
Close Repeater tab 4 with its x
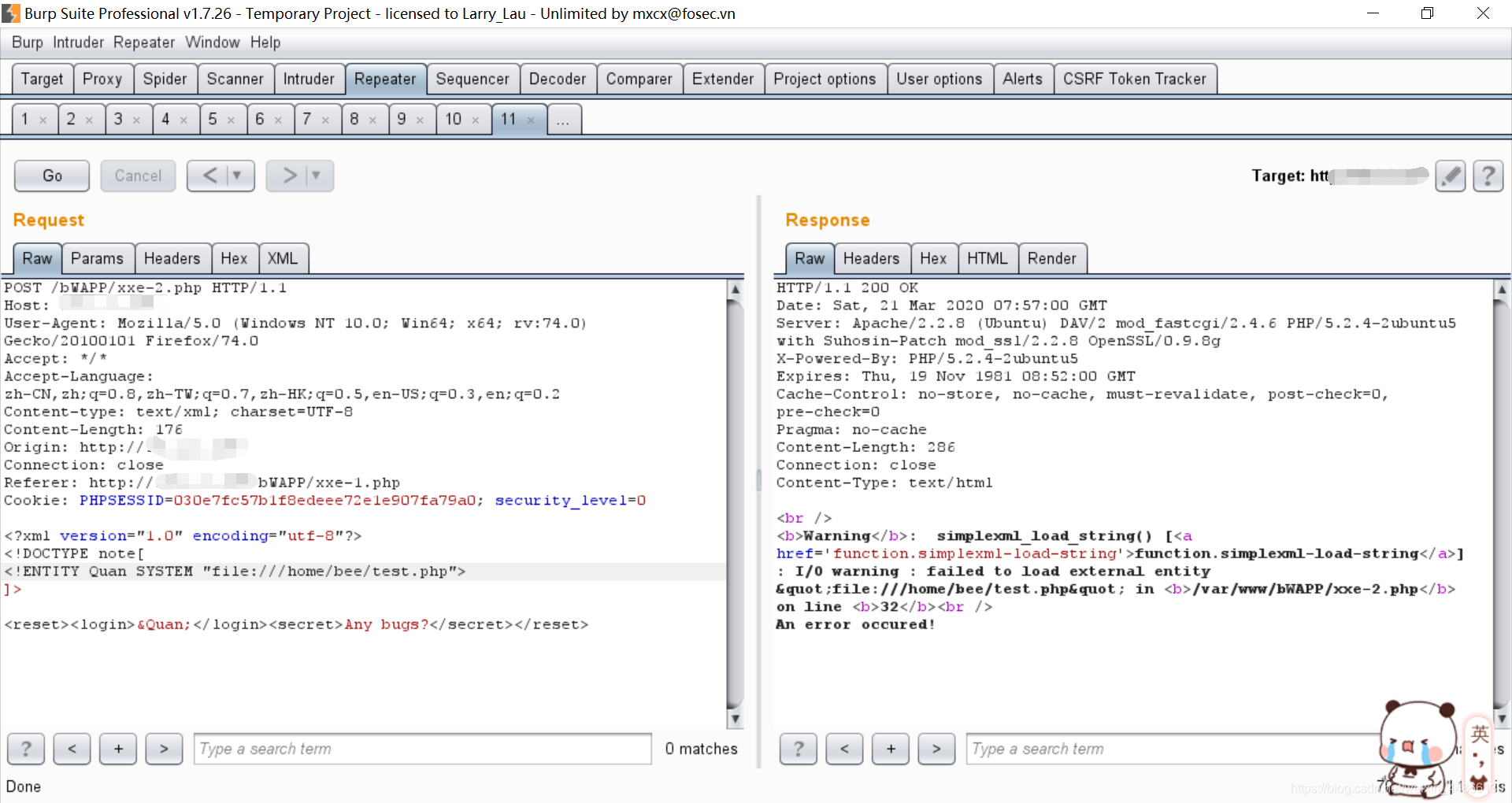pos(183,120)
